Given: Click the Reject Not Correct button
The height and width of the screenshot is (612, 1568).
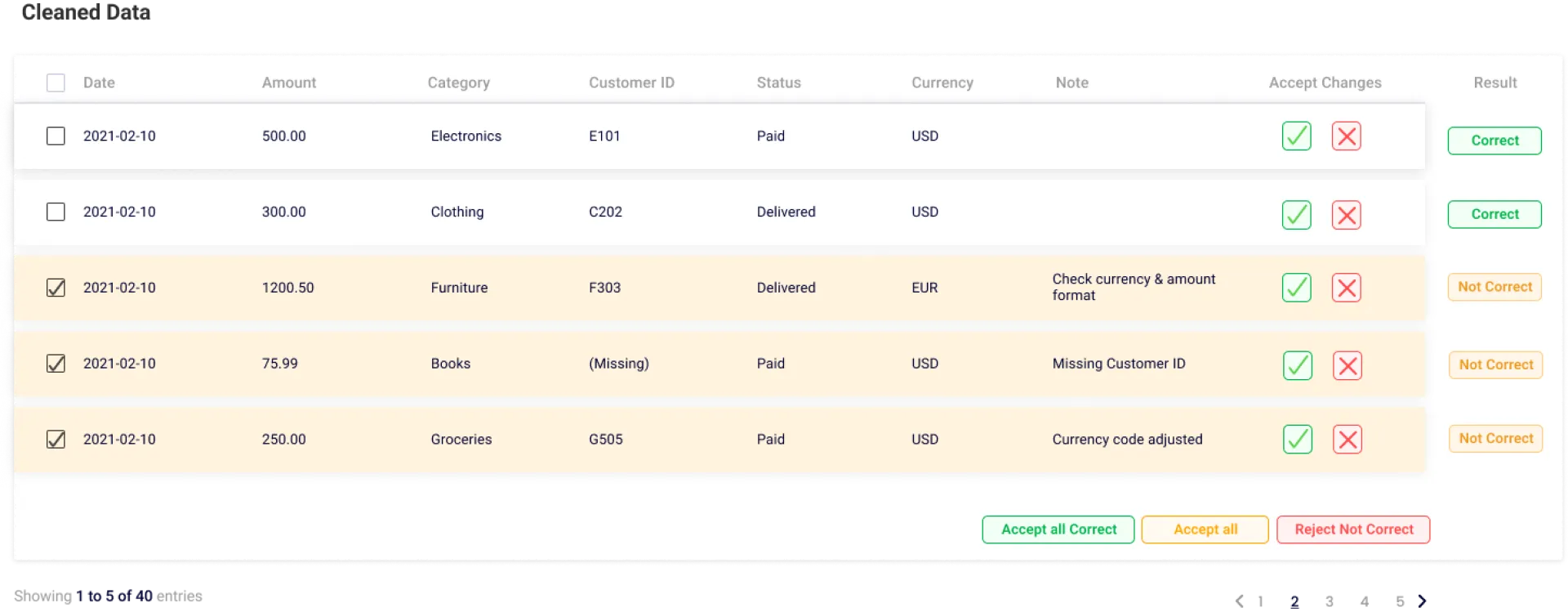Looking at the screenshot, I should [x=1353, y=529].
